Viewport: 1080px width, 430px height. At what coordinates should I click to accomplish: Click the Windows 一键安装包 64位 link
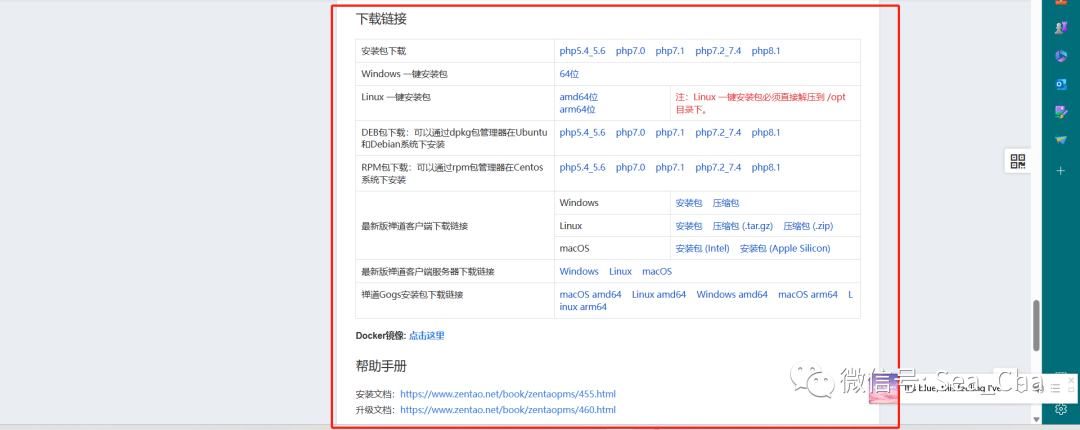click(x=569, y=74)
